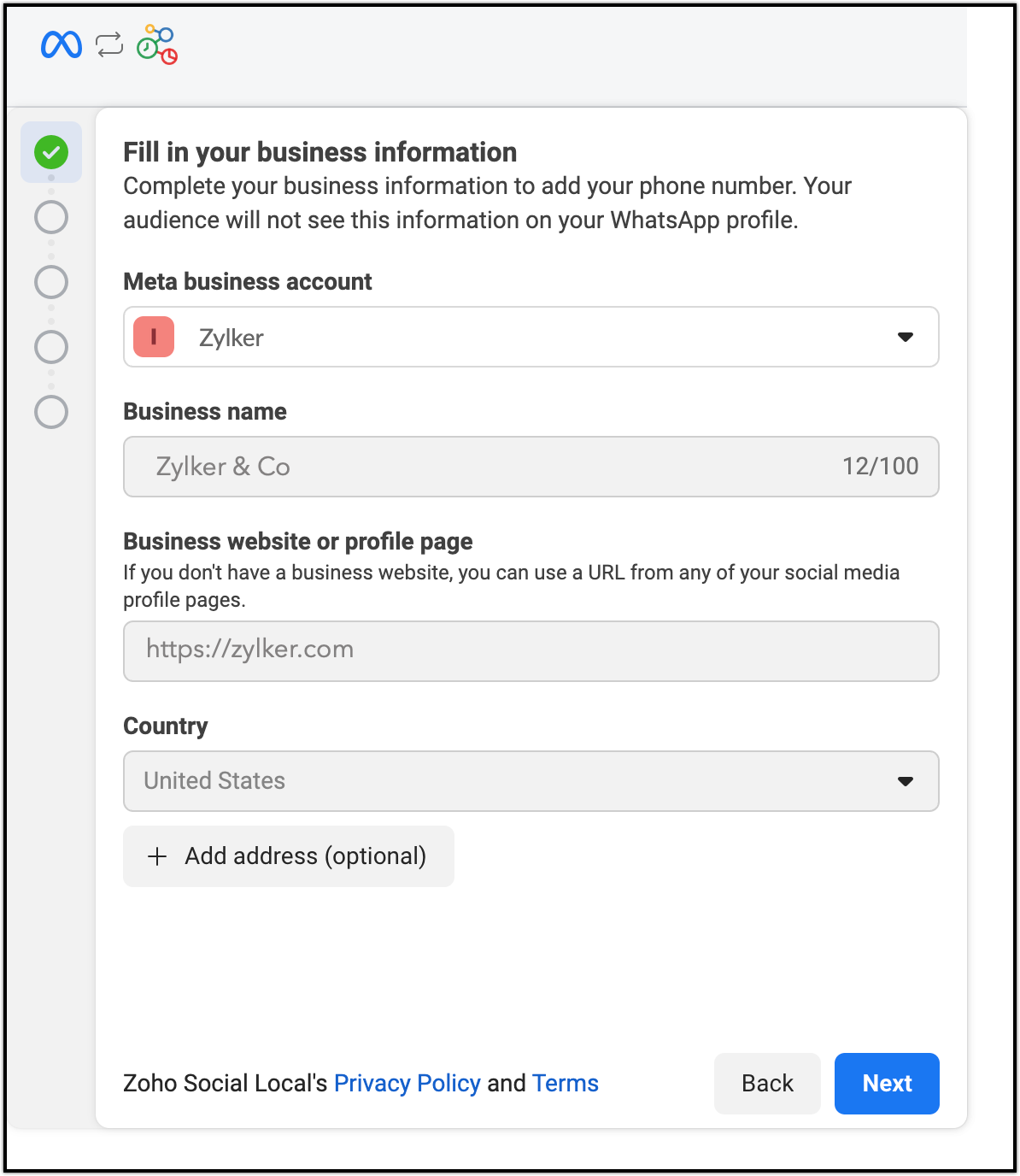Focus the business website URL field

[531, 651]
